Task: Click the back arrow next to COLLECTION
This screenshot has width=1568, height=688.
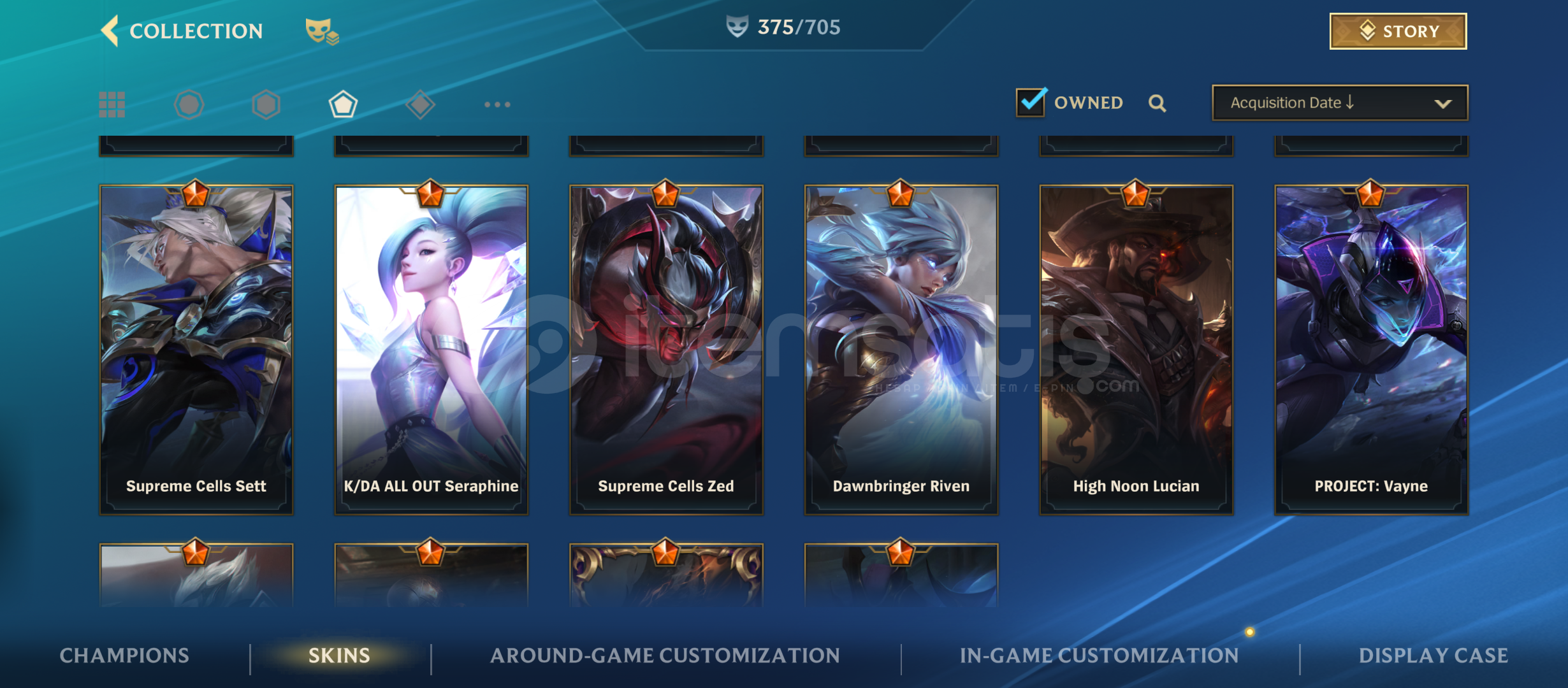Action: pyautogui.click(x=110, y=31)
